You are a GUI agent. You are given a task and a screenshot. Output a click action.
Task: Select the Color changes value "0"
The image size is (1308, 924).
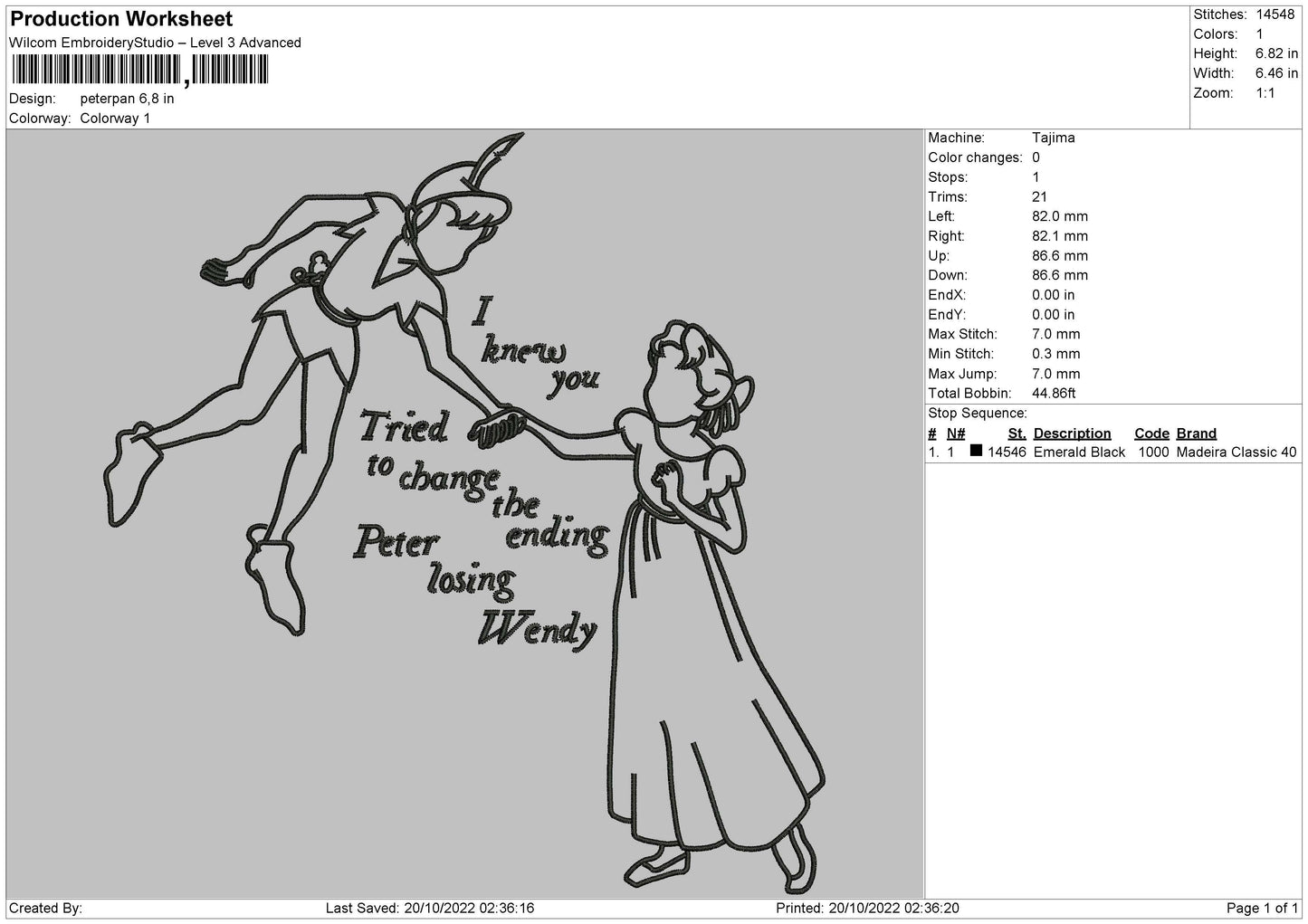click(x=1036, y=157)
